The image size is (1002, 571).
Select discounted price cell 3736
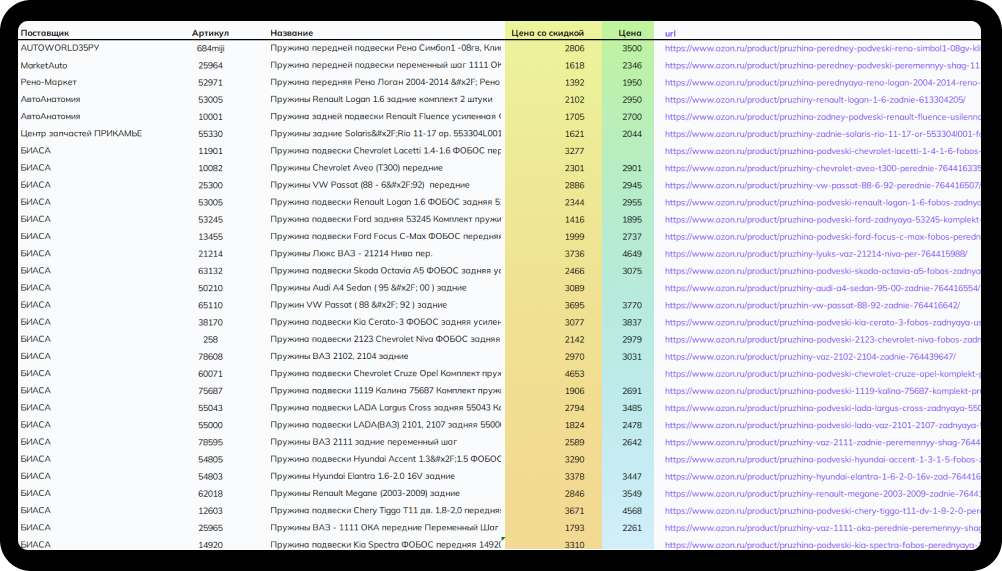tap(574, 254)
